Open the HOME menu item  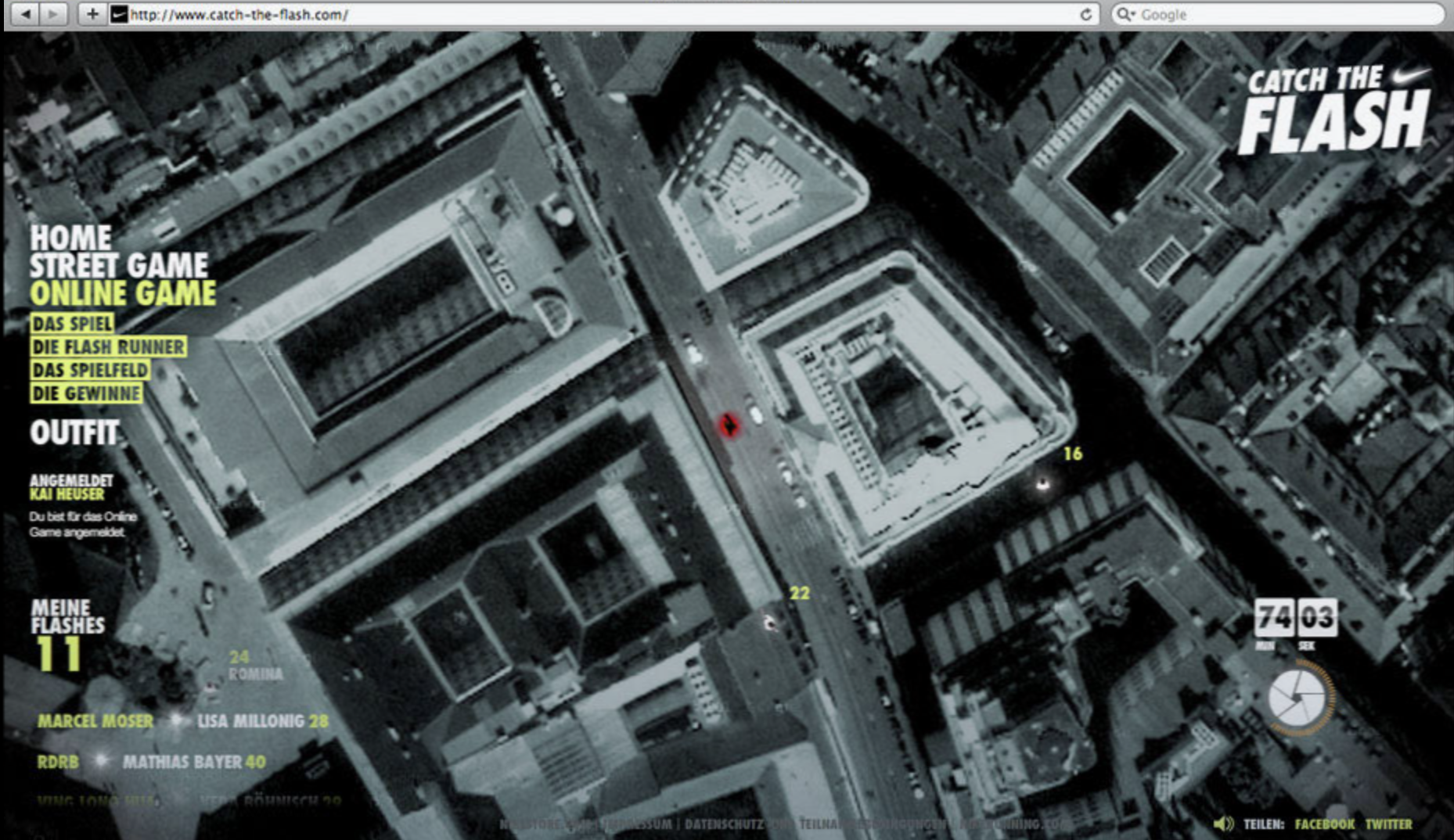click(71, 238)
